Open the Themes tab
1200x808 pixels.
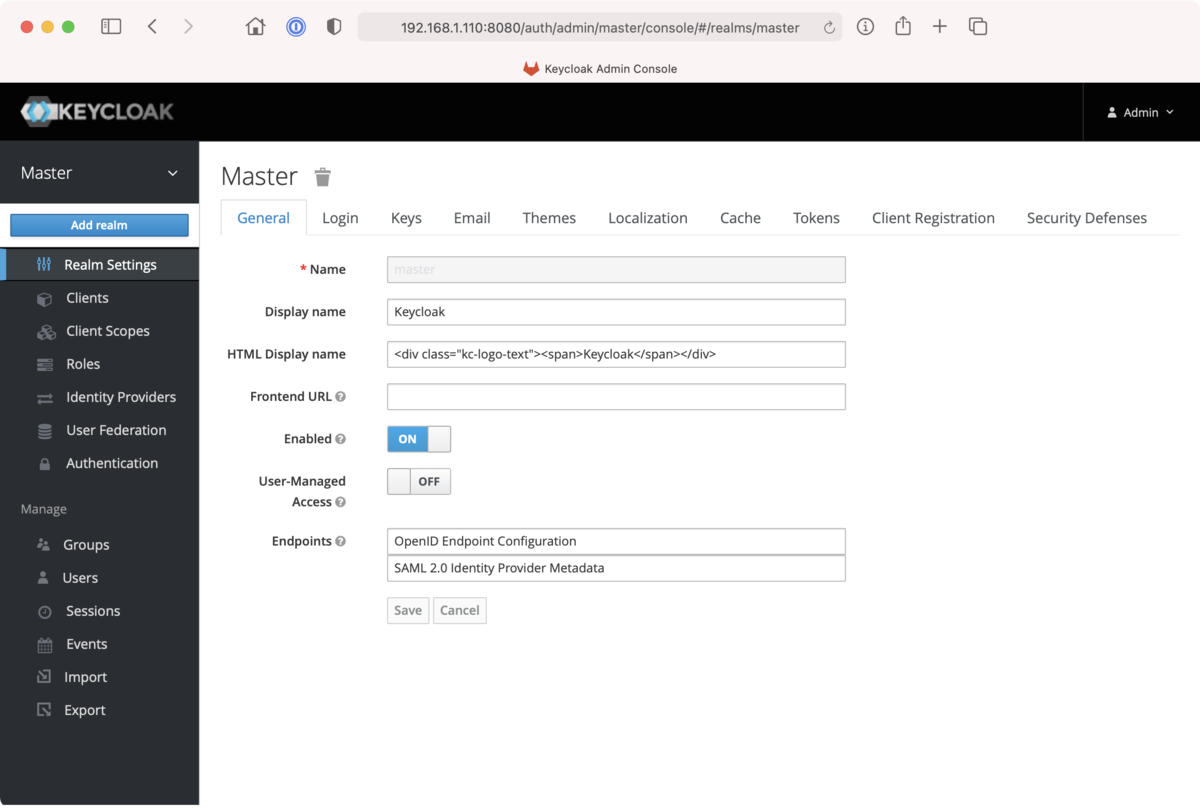(x=549, y=218)
